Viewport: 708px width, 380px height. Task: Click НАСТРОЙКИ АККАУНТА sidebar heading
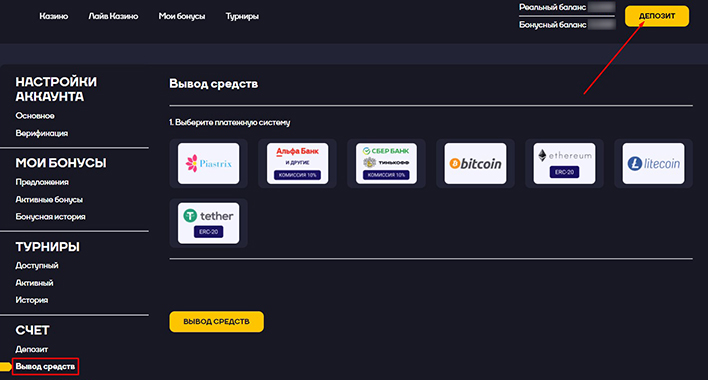click(56, 89)
